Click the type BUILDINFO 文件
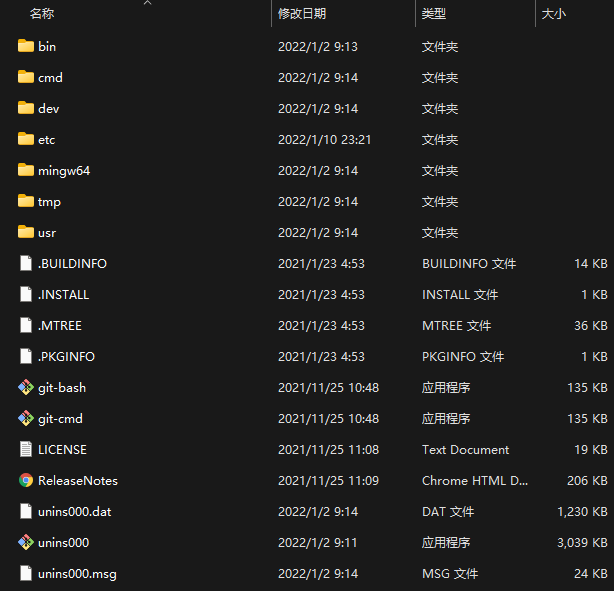 (469, 263)
